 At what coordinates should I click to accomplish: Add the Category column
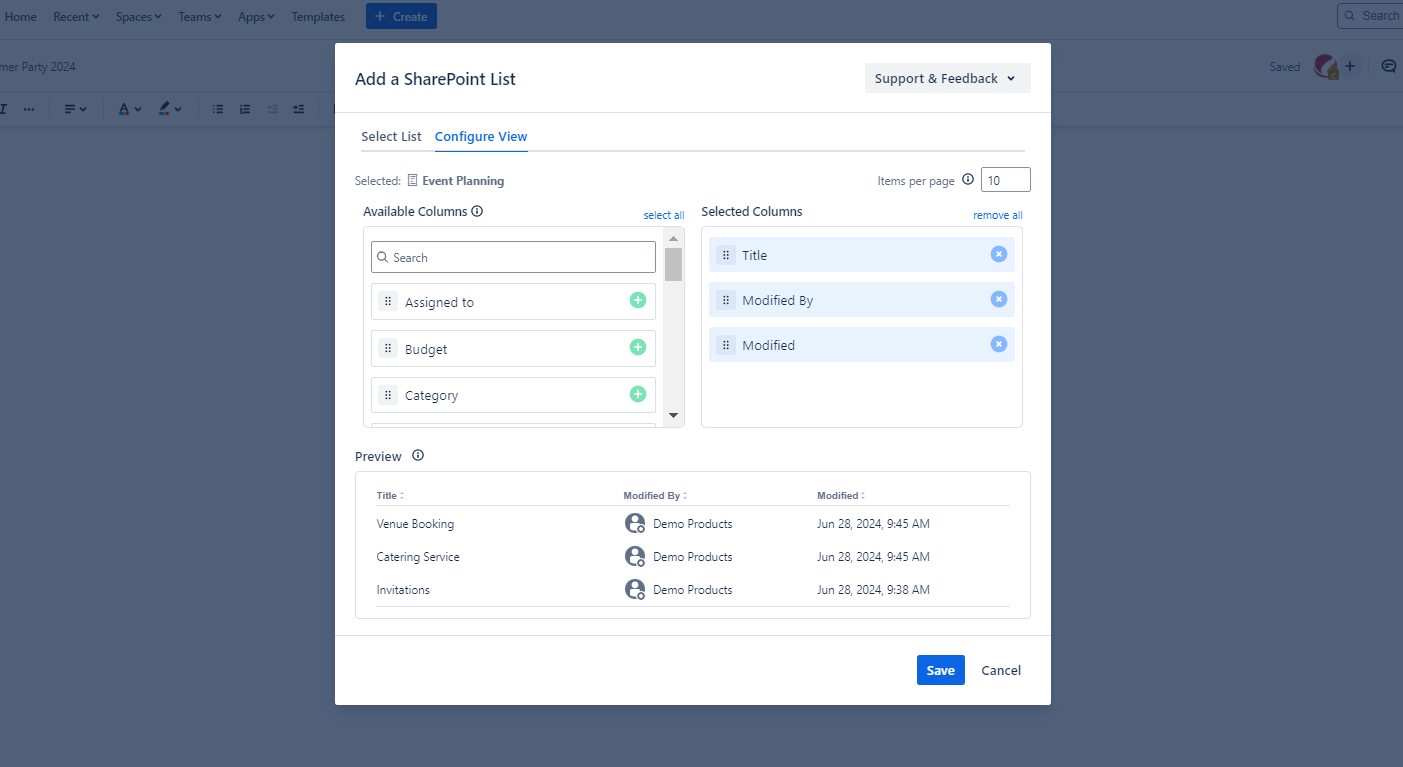[x=637, y=394]
